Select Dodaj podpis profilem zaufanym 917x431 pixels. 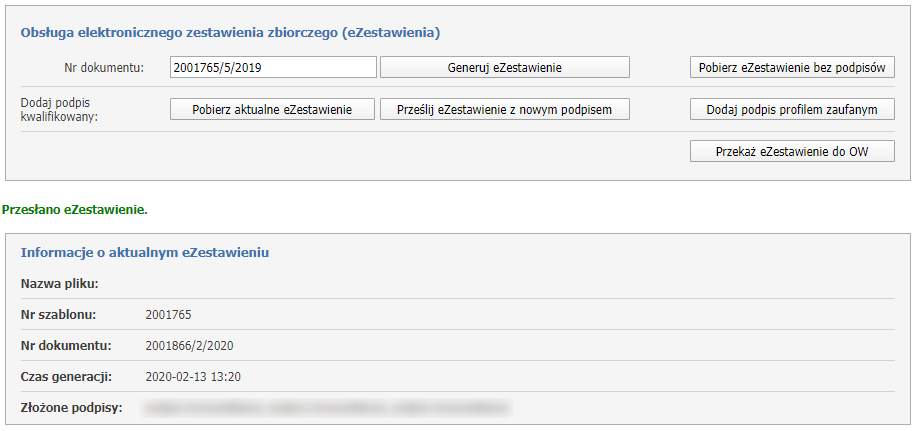[x=792, y=109]
